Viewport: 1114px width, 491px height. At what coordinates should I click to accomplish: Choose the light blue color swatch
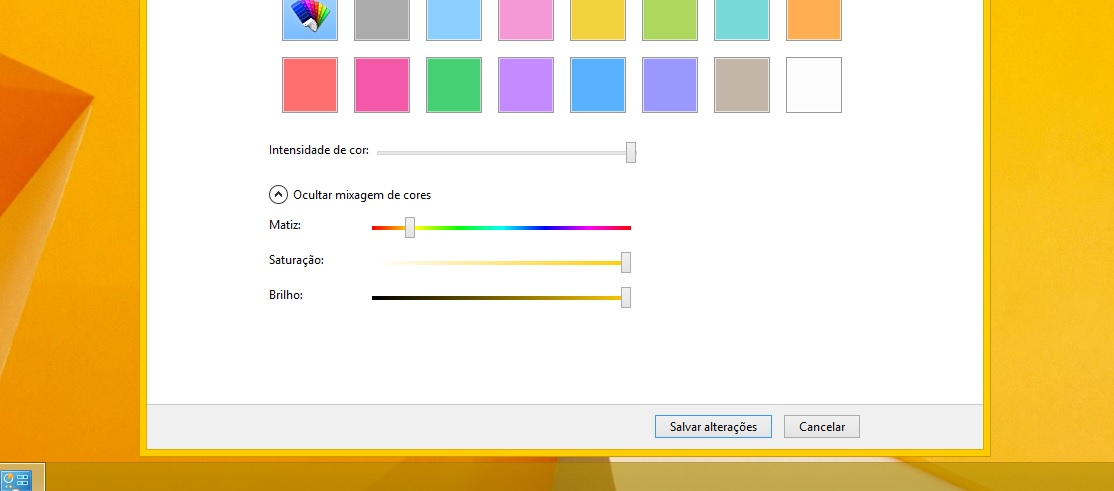[454, 19]
